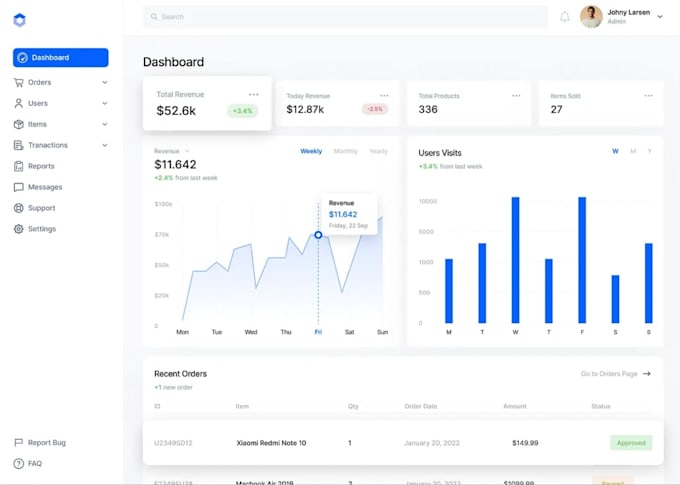Click the 336 Total Products value

(x=428, y=109)
